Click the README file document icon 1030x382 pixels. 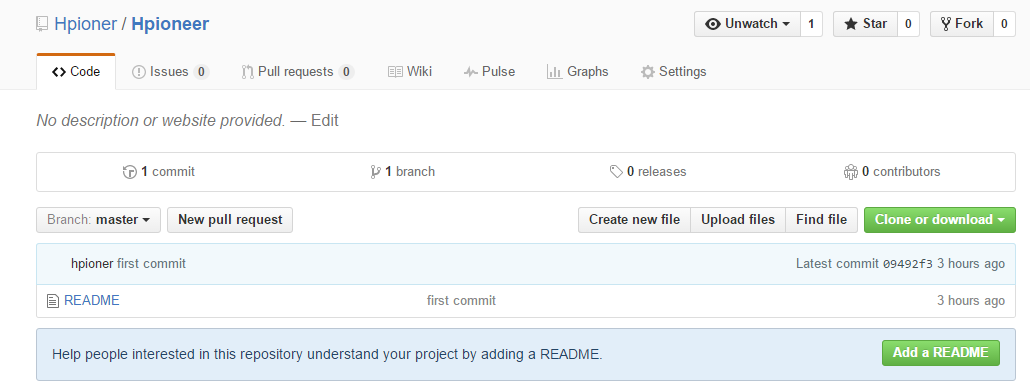click(x=53, y=301)
